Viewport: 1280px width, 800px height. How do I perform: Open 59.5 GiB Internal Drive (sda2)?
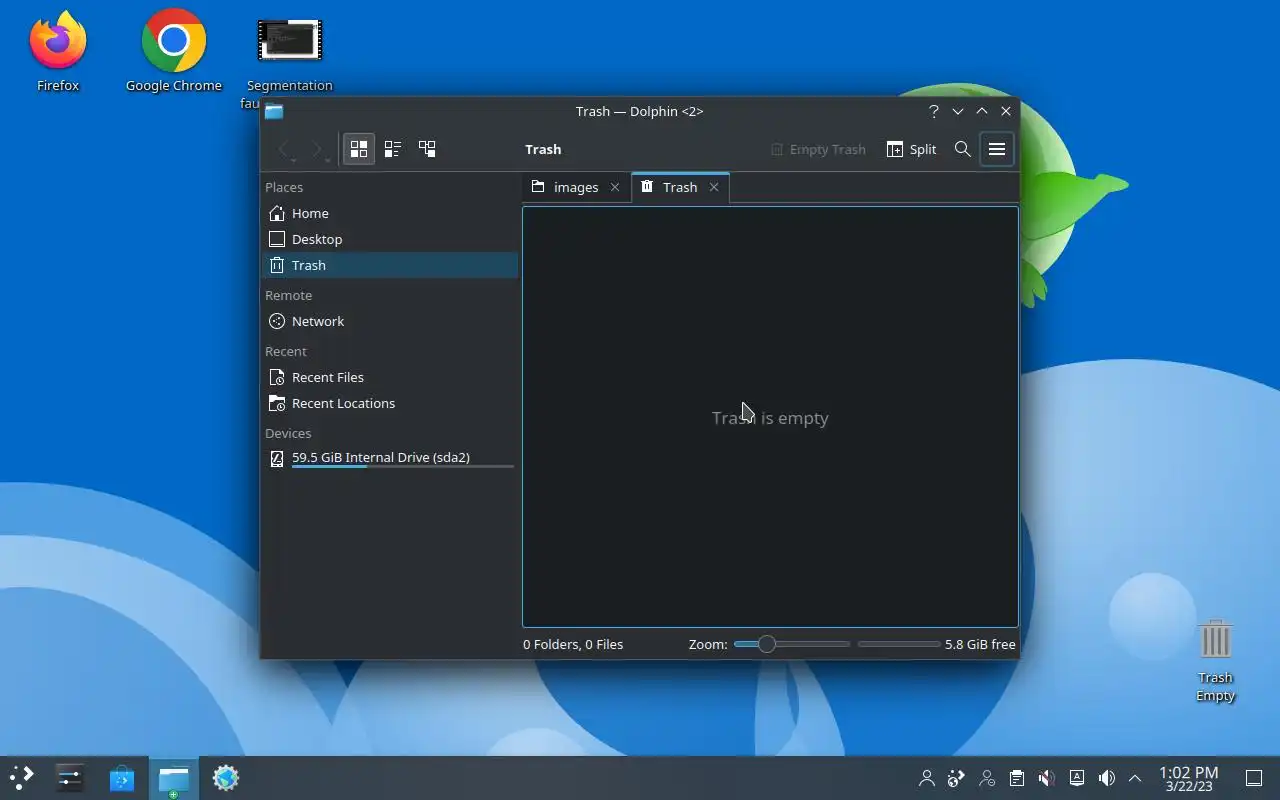389,458
